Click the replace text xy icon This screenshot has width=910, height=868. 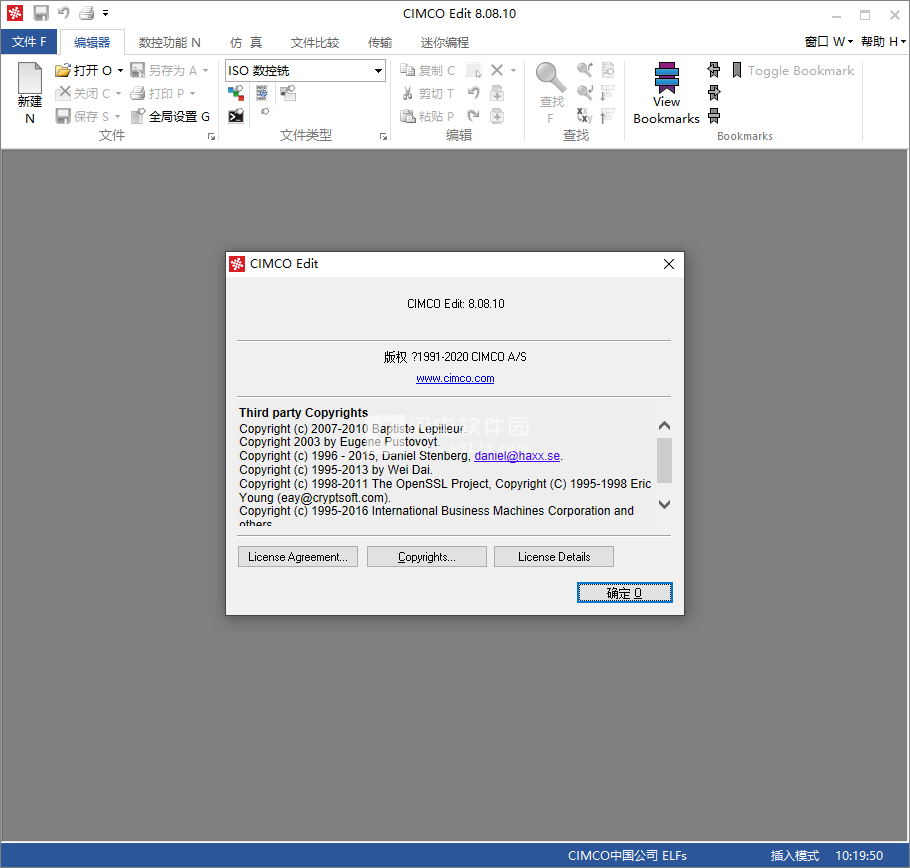[x=584, y=116]
